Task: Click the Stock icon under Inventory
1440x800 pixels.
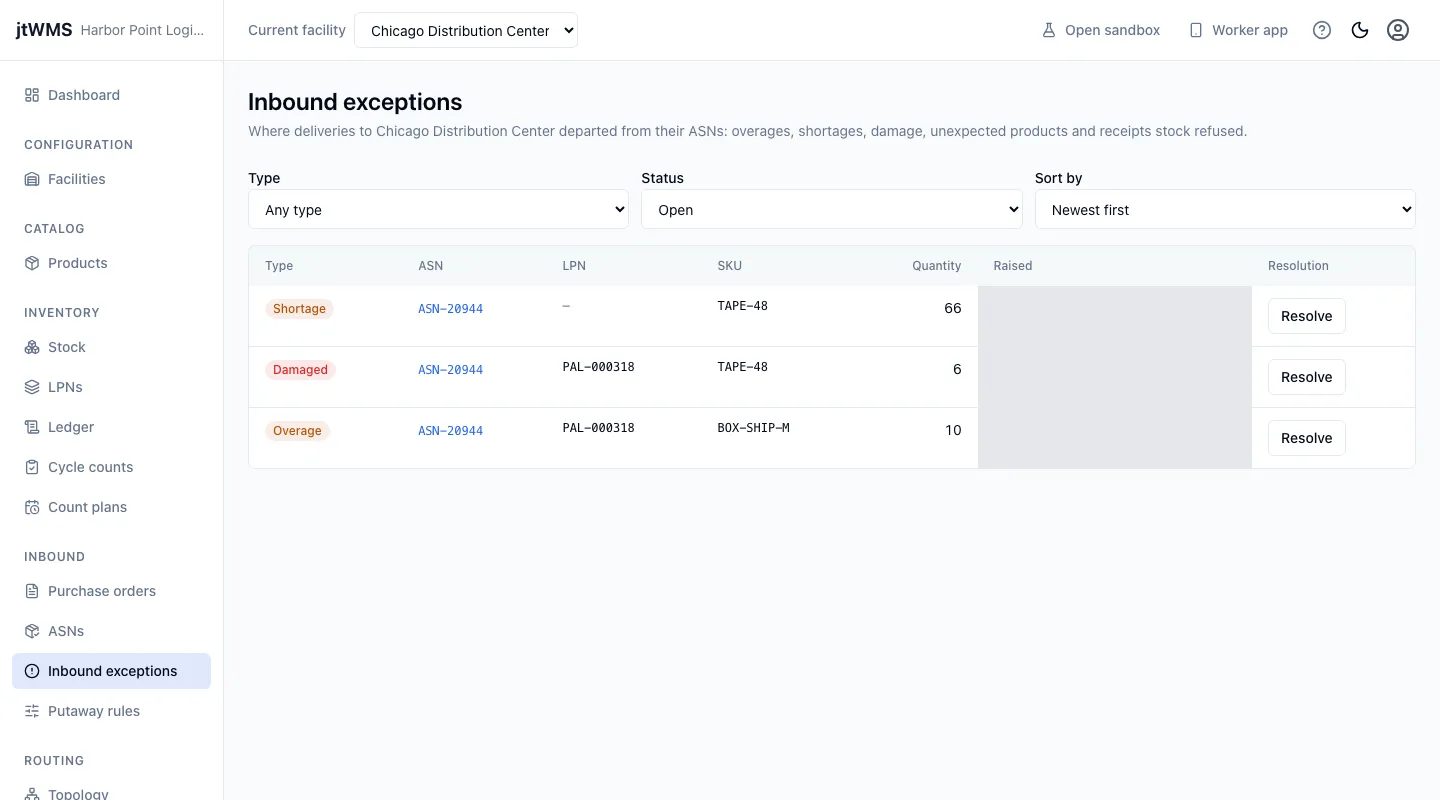Action: click(x=32, y=347)
